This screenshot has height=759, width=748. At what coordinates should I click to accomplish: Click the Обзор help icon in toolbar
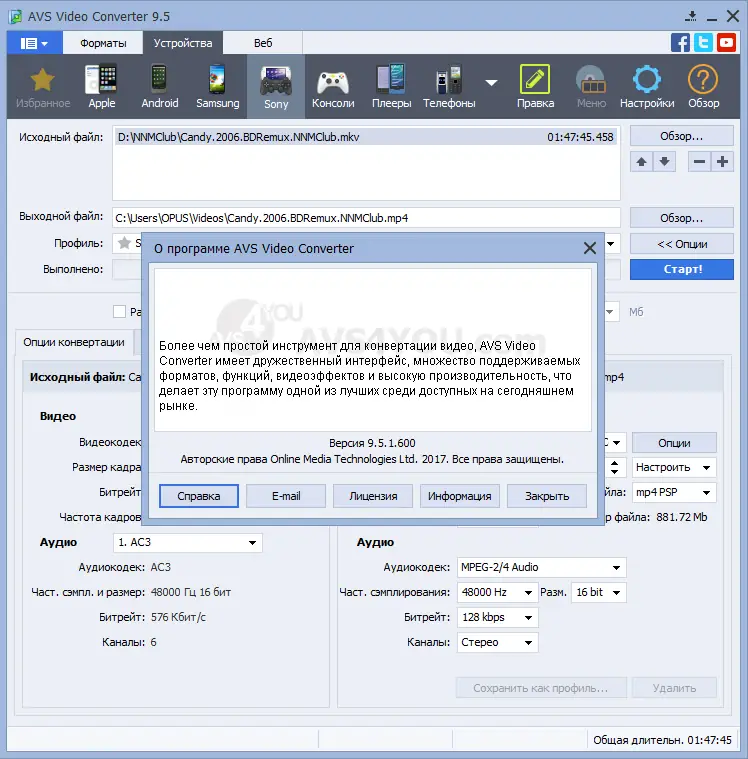703,87
